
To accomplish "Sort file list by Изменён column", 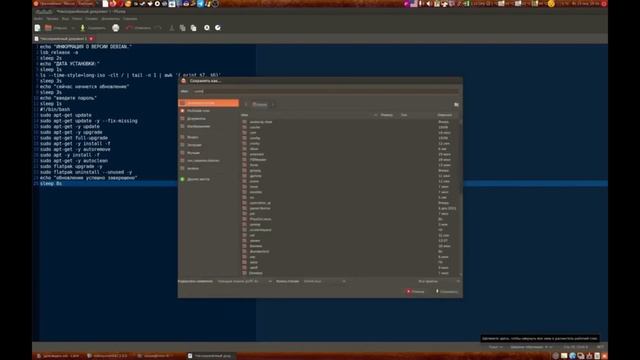I will click(x=445, y=115).
